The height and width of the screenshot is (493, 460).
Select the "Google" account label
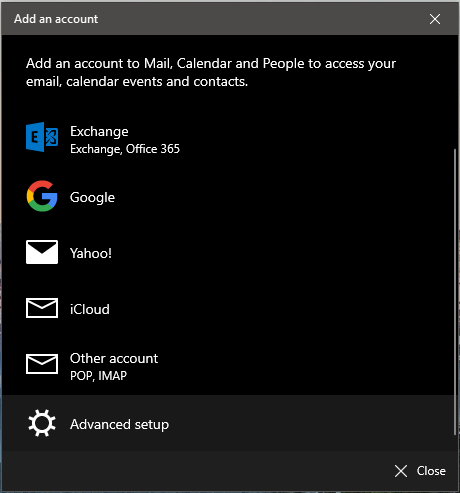[92, 197]
